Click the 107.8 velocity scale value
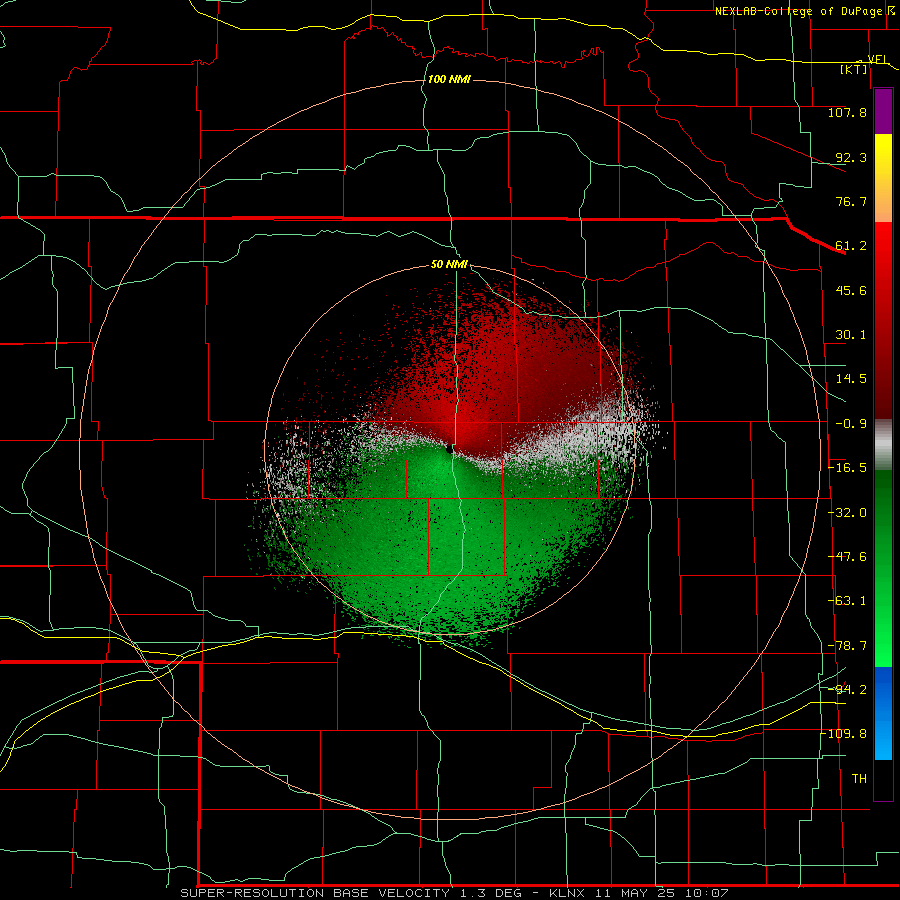Image resolution: width=900 pixels, height=900 pixels. click(x=847, y=112)
